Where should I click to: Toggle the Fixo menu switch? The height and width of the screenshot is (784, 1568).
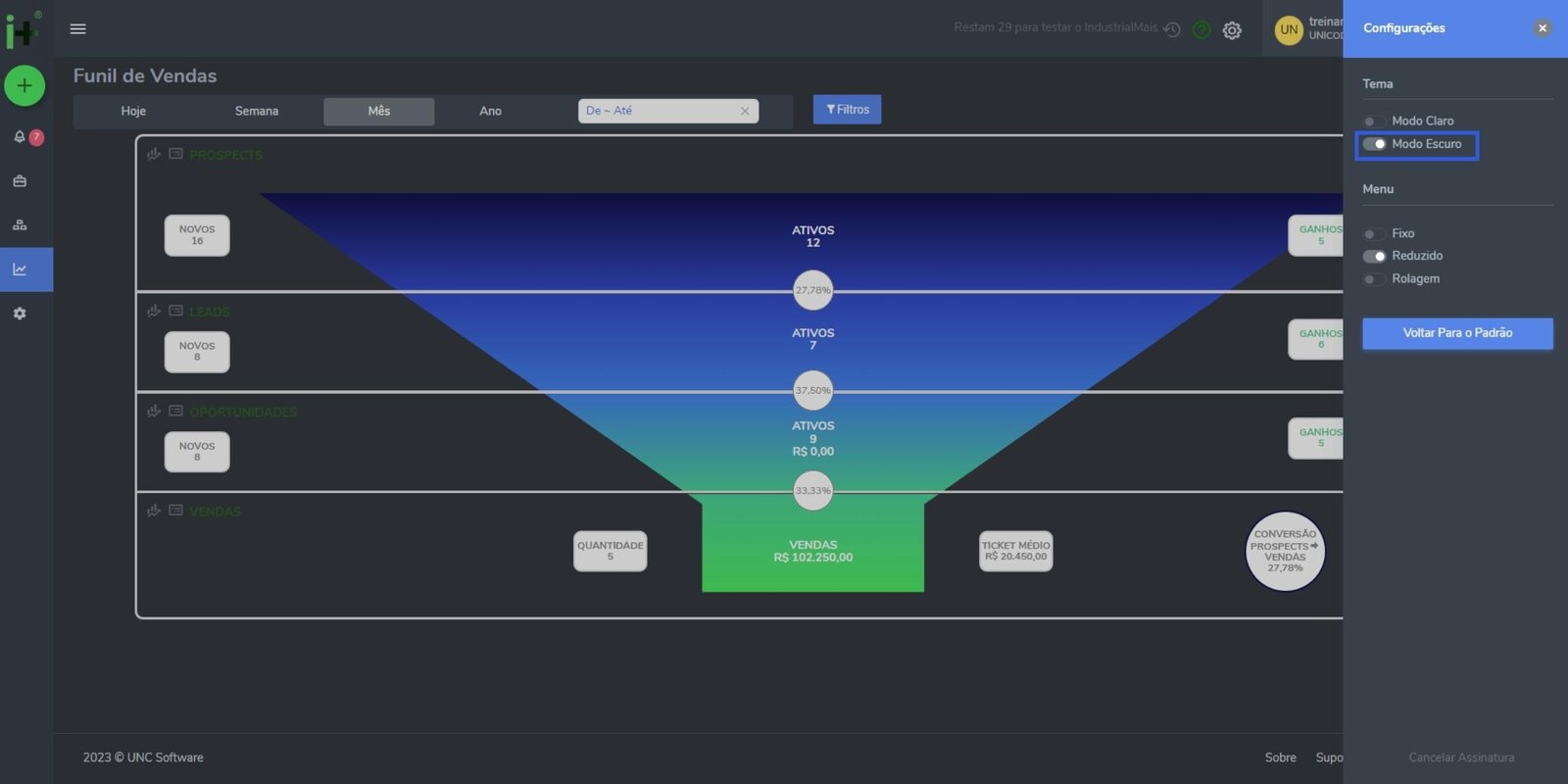coord(1374,234)
